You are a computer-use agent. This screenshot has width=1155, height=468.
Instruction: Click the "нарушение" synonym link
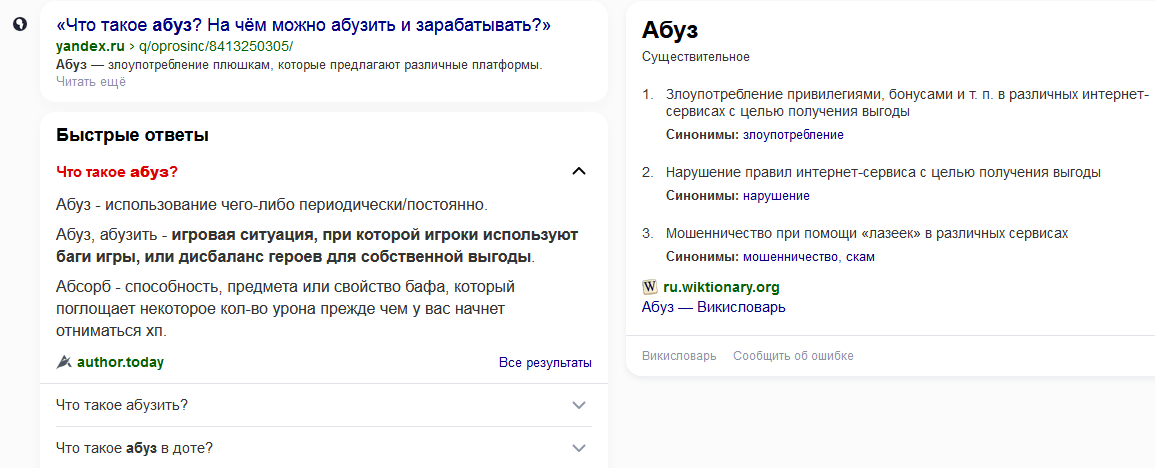pyautogui.click(x=776, y=196)
